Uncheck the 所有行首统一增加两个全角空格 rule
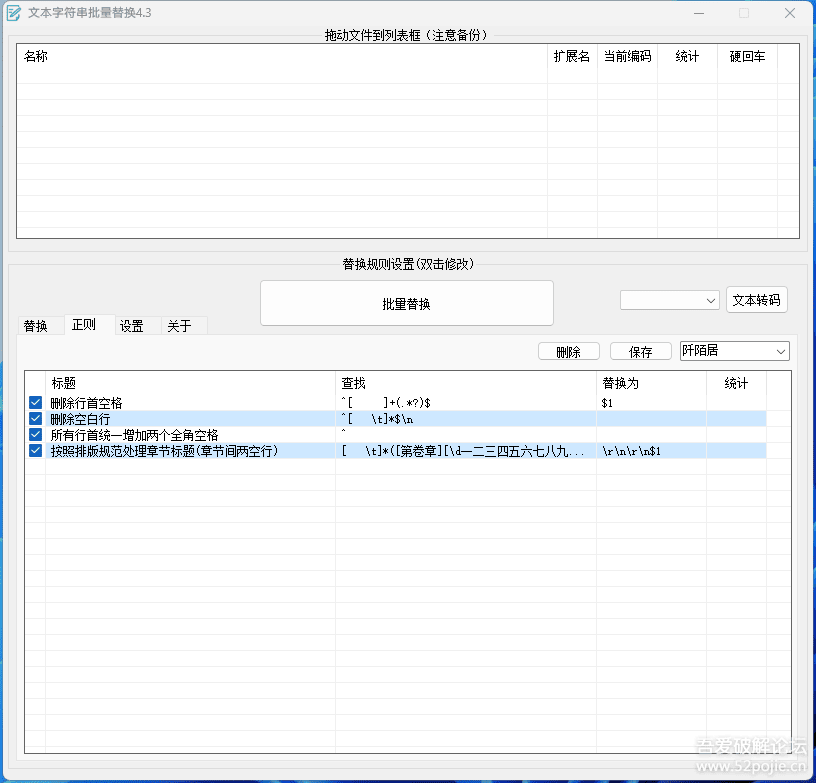816x783 pixels. [x=37, y=435]
